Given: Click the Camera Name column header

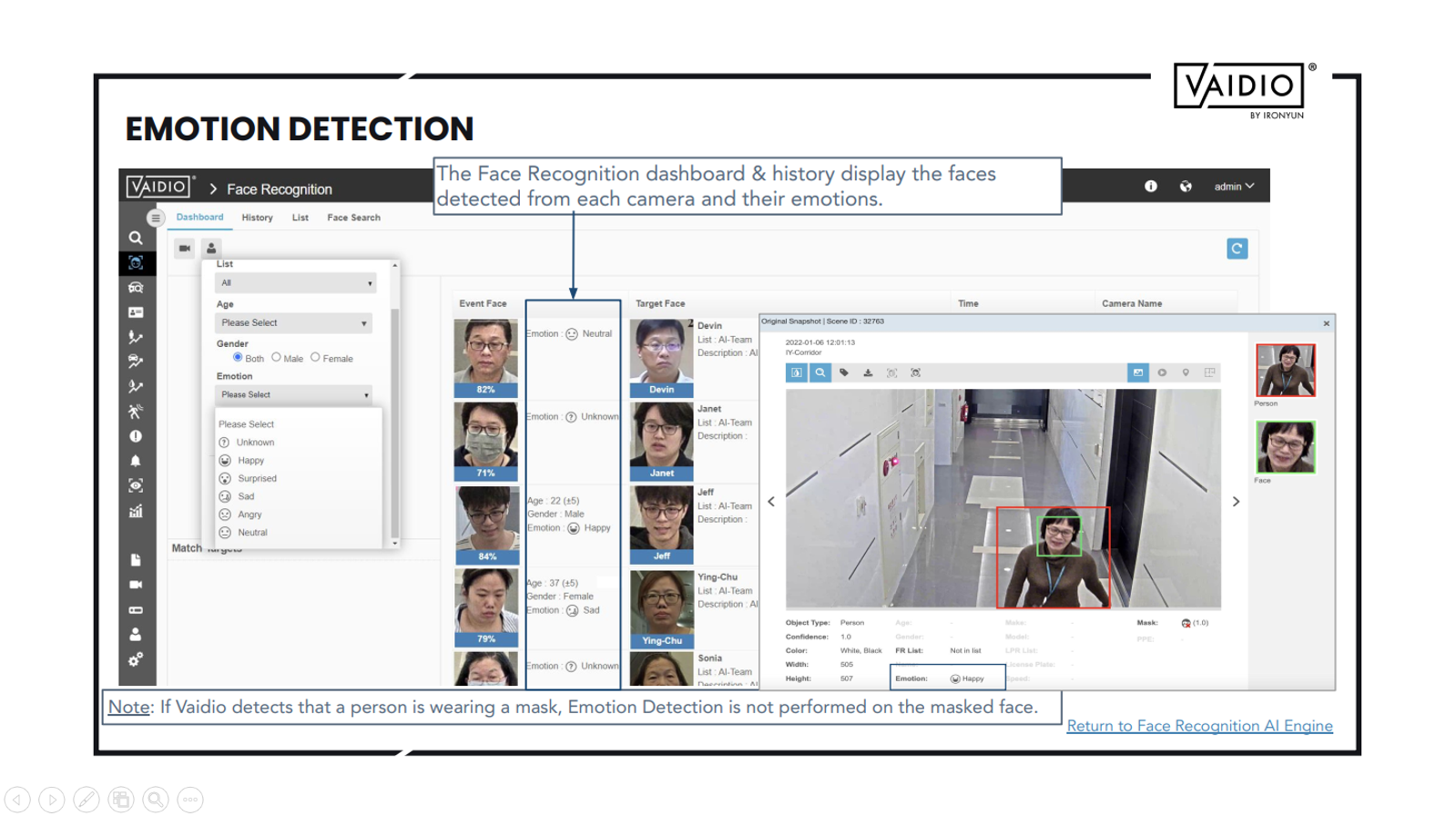Looking at the screenshot, I should point(1131,303).
